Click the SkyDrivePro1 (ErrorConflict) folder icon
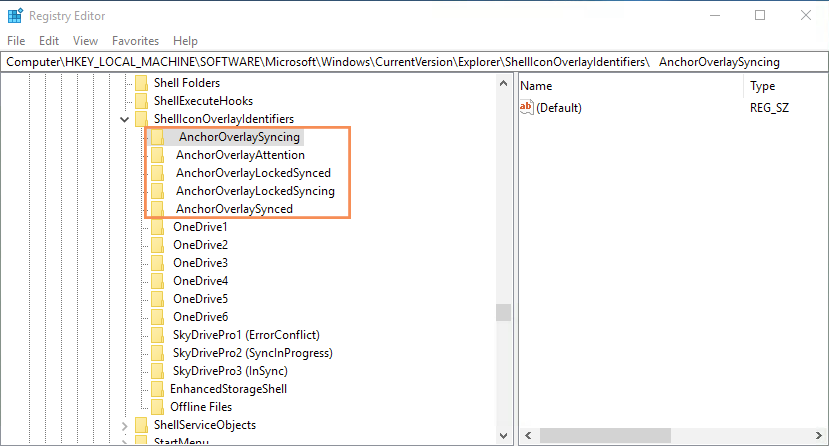 point(157,334)
